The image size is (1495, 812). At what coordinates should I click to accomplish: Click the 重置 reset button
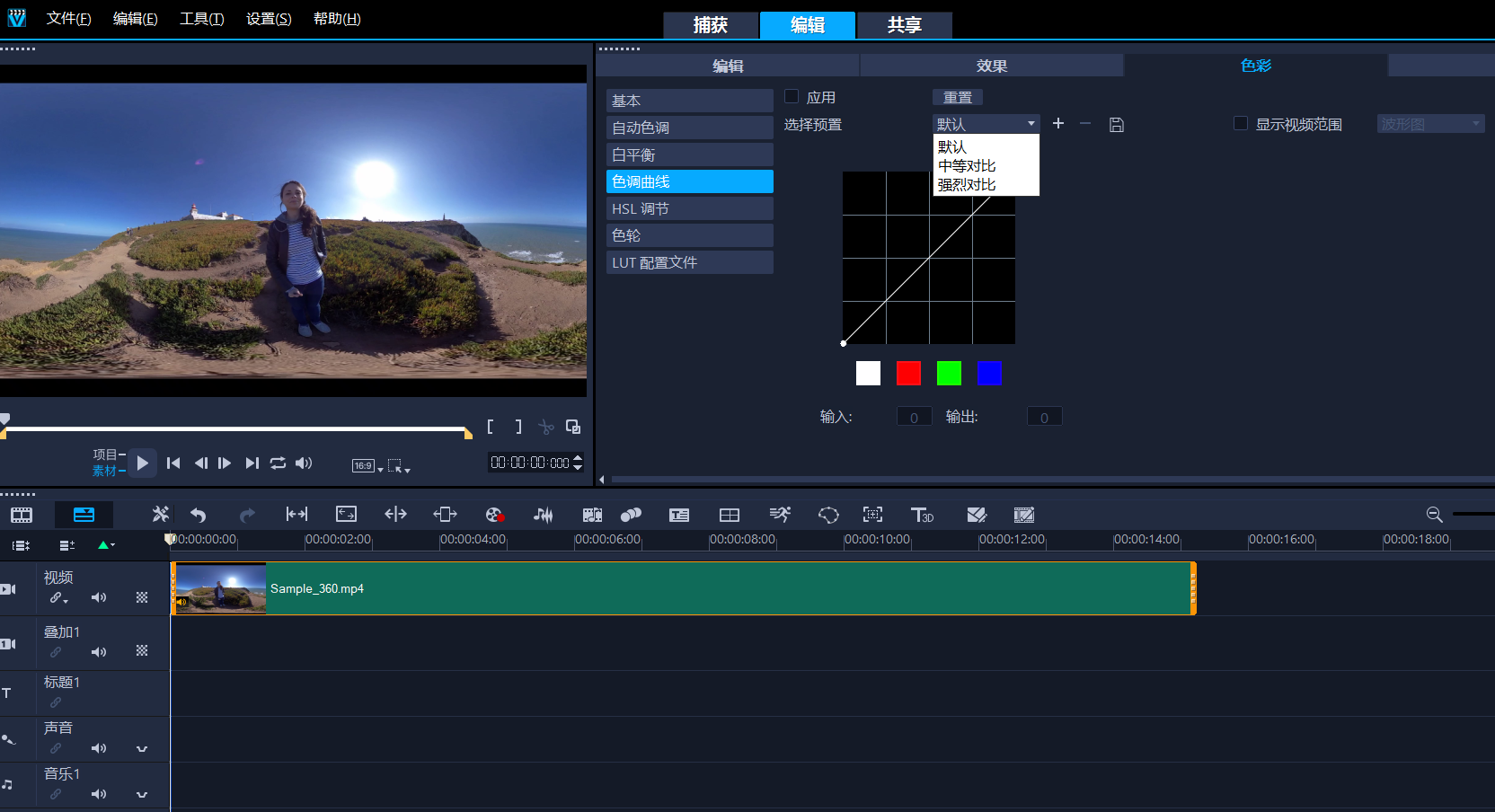(x=957, y=97)
